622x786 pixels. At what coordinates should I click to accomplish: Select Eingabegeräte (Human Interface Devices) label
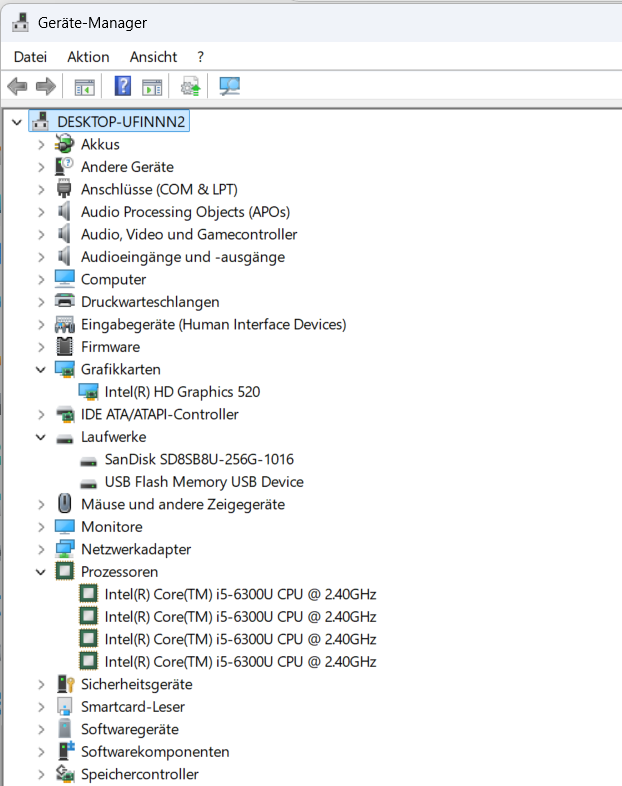(214, 325)
